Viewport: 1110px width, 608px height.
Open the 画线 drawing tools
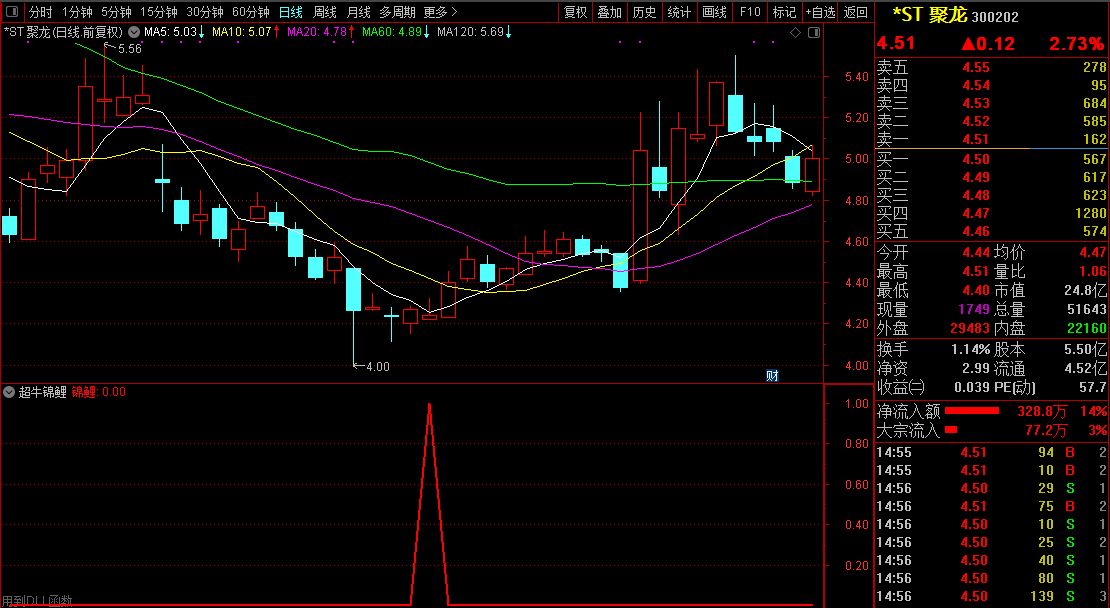pos(714,12)
